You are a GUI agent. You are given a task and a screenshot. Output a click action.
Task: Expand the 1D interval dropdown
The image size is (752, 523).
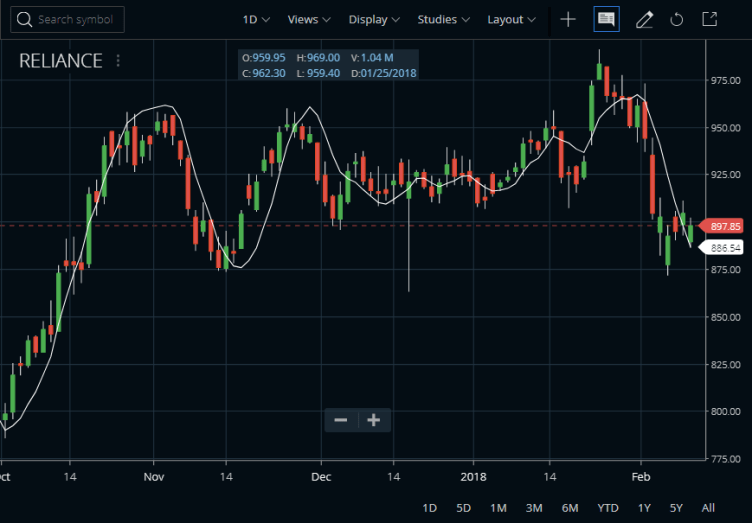tap(256, 20)
